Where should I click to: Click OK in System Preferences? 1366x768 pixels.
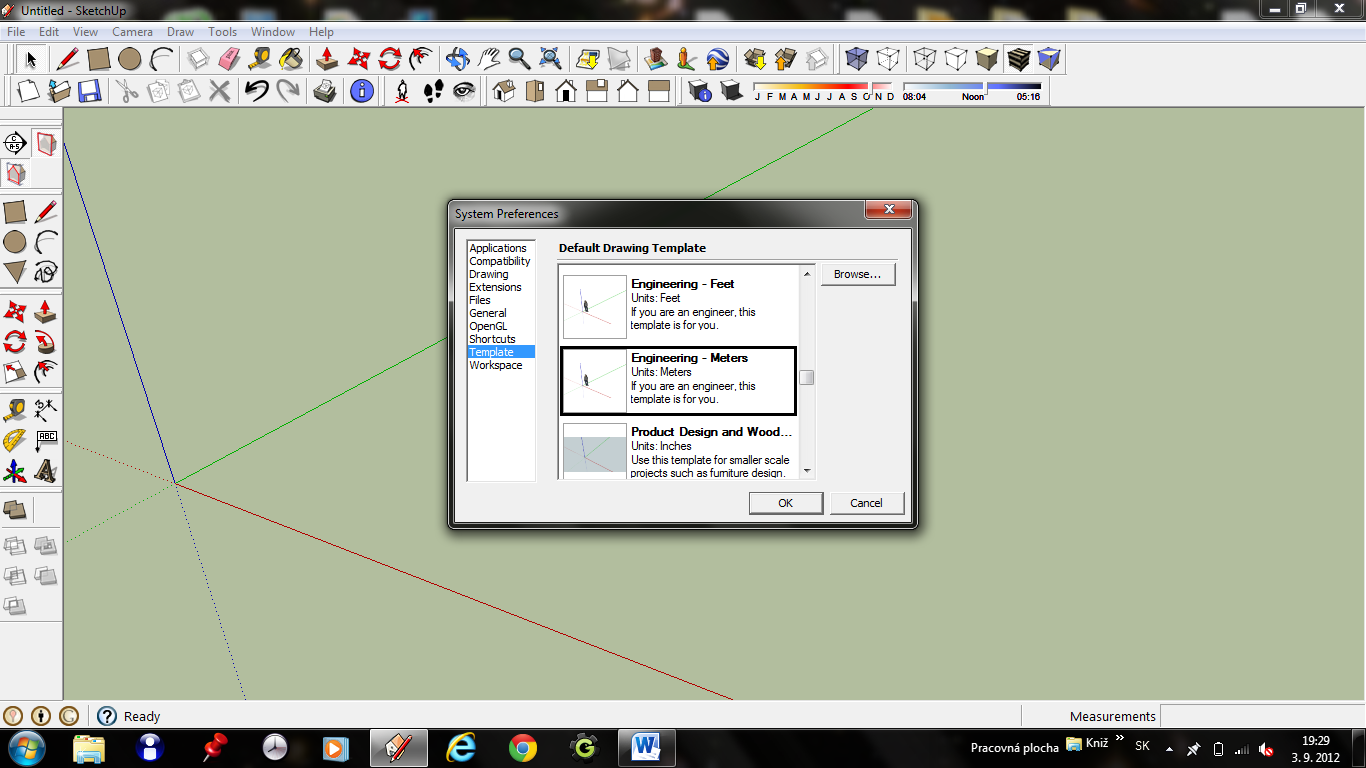coord(785,503)
